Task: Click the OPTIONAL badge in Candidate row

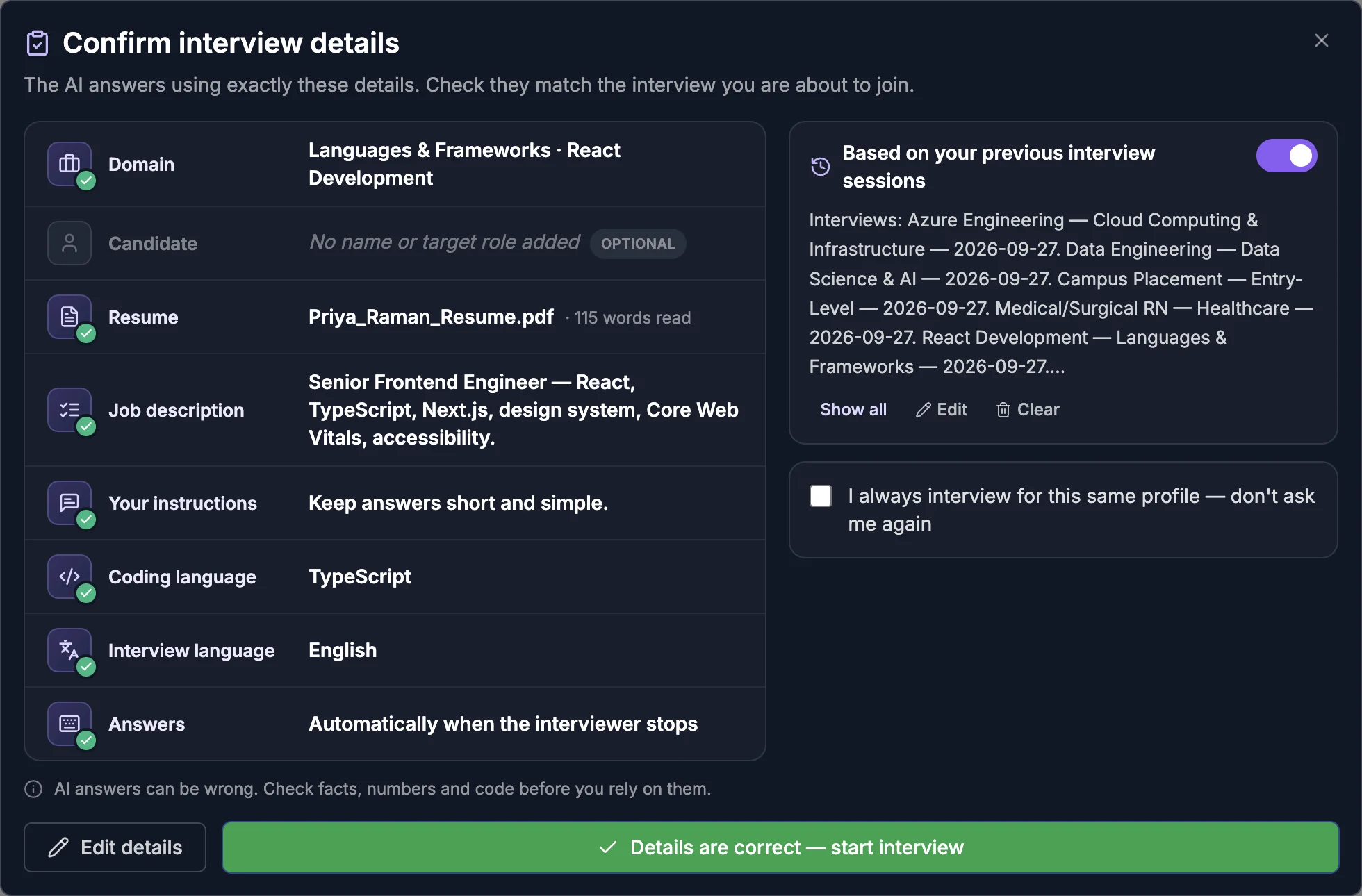Action: coord(638,244)
